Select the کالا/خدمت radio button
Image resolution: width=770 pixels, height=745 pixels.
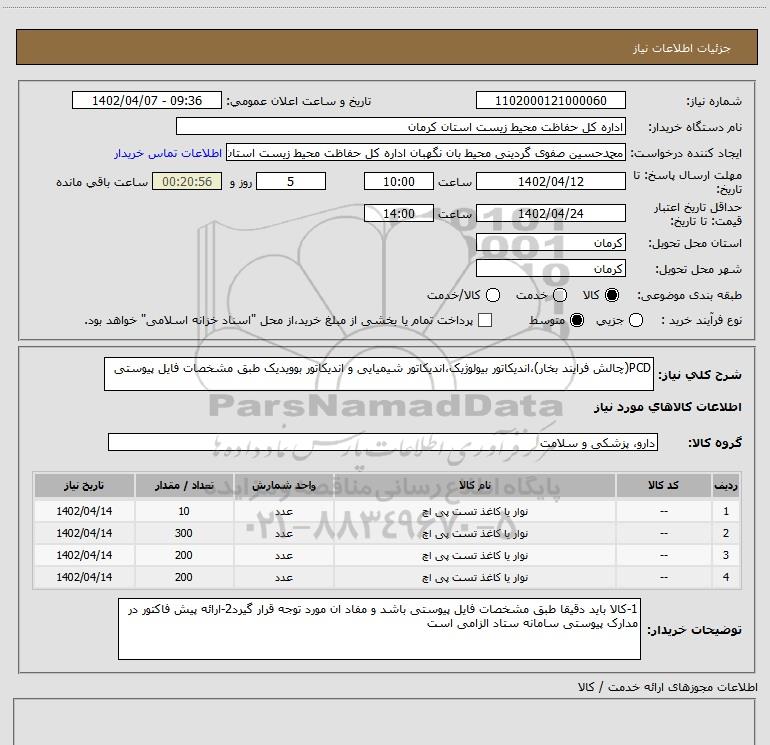(493, 295)
